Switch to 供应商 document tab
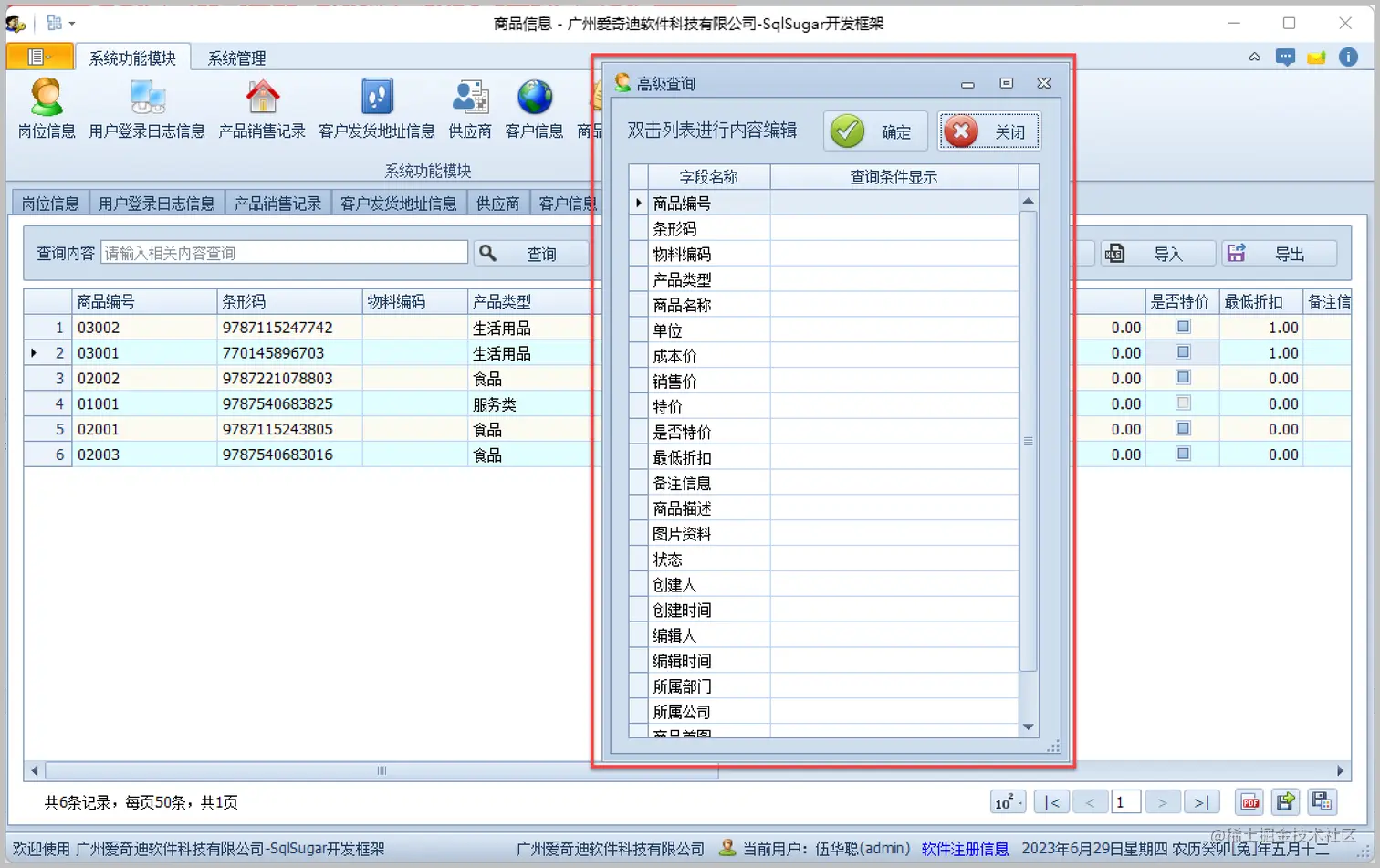The width and height of the screenshot is (1380, 868). pyautogui.click(x=497, y=203)
